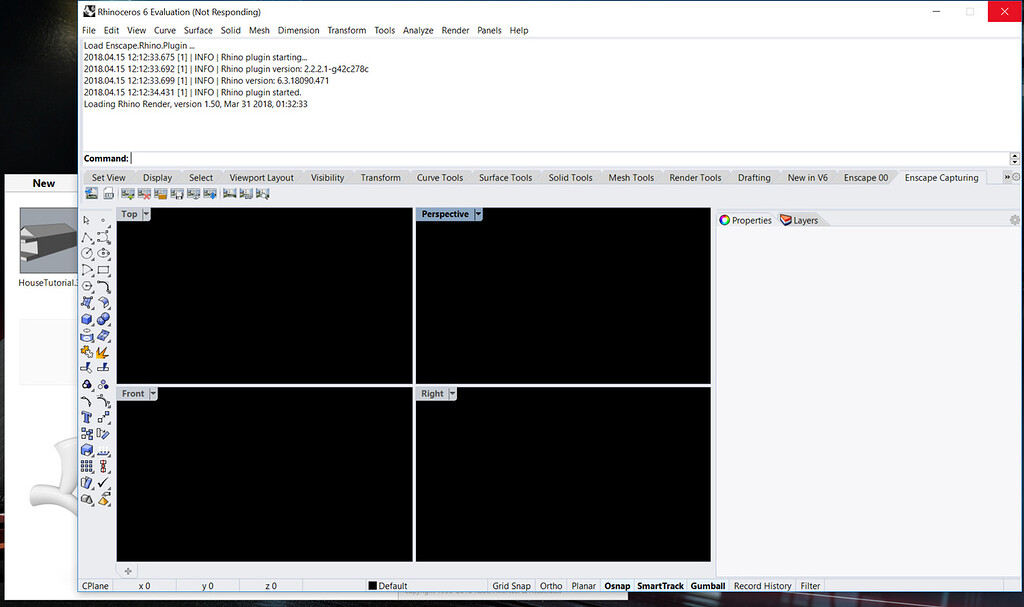Select the Arc tool in the left toolbar

(x=89, y=270)
